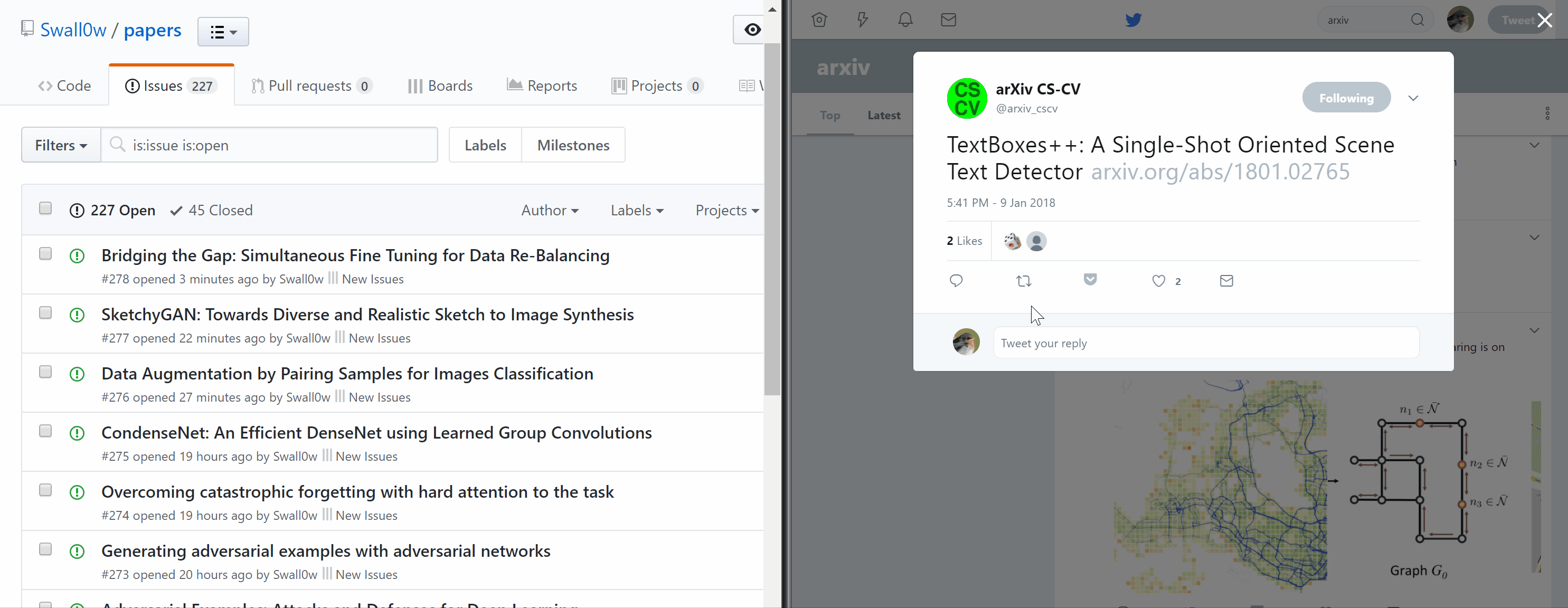Click the reply speech bubble icon
This screenshot has width=1568, height=608.
956,281
